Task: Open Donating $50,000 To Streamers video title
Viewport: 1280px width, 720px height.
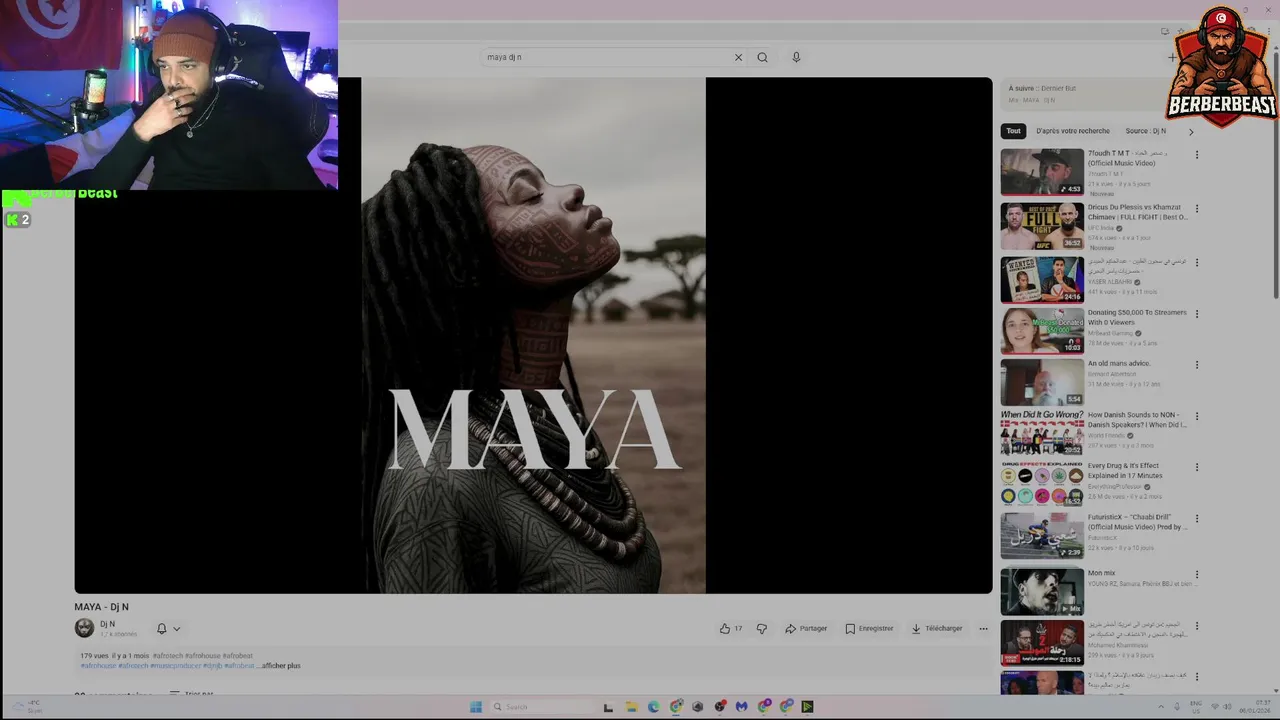Action: [x=1137, y=317]
